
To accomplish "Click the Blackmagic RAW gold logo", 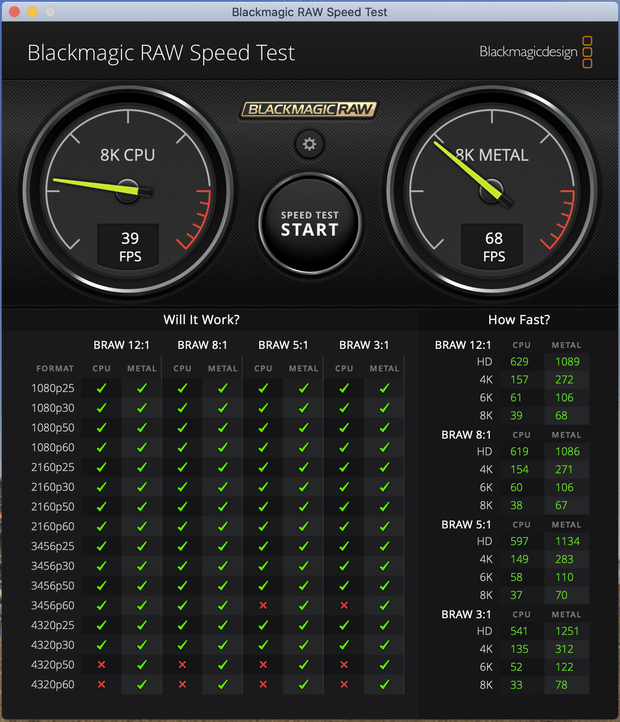I will 309,110.
